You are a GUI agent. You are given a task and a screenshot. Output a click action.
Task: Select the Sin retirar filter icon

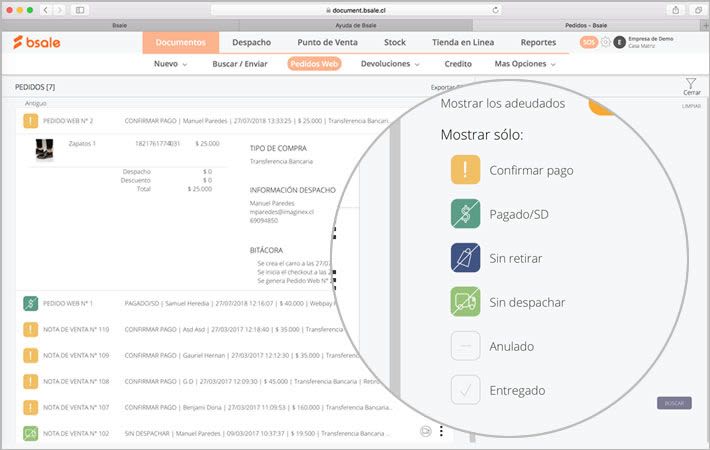click(x=465, y=258)
